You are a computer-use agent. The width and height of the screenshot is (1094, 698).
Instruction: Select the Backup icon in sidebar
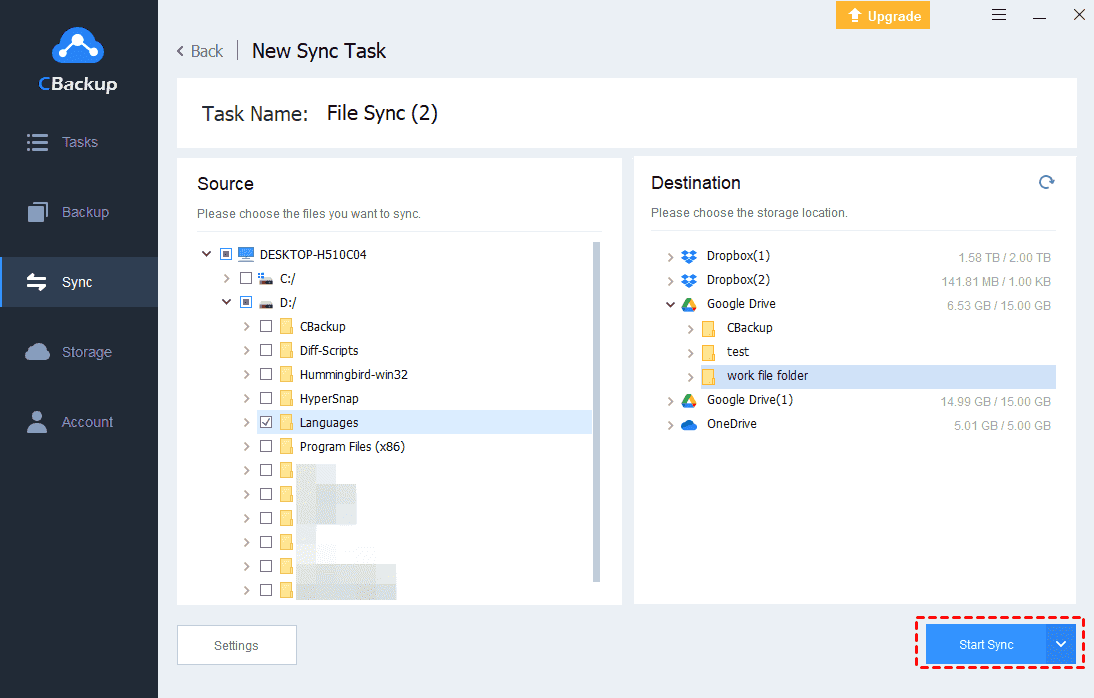37,211
